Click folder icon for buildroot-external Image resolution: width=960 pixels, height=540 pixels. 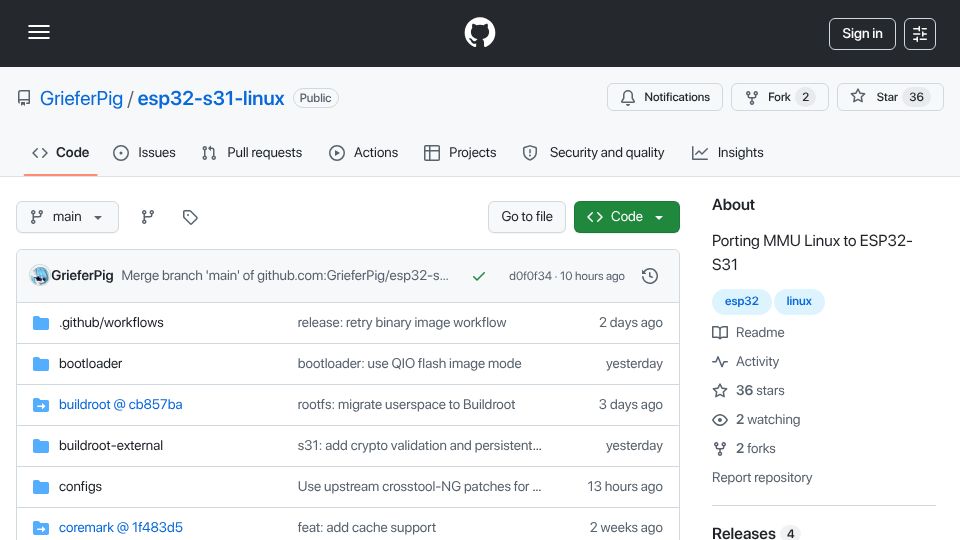point(41,446)
